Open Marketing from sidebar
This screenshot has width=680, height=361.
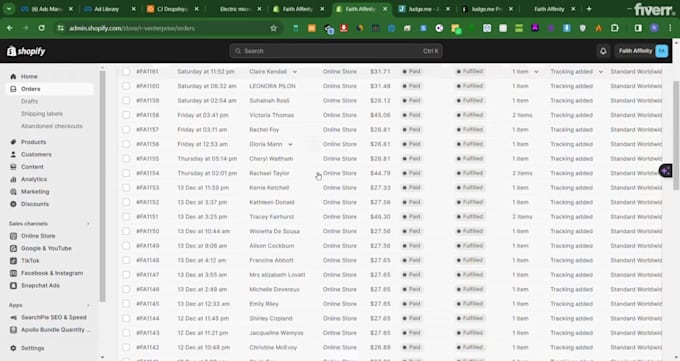[x=35, y=192]
